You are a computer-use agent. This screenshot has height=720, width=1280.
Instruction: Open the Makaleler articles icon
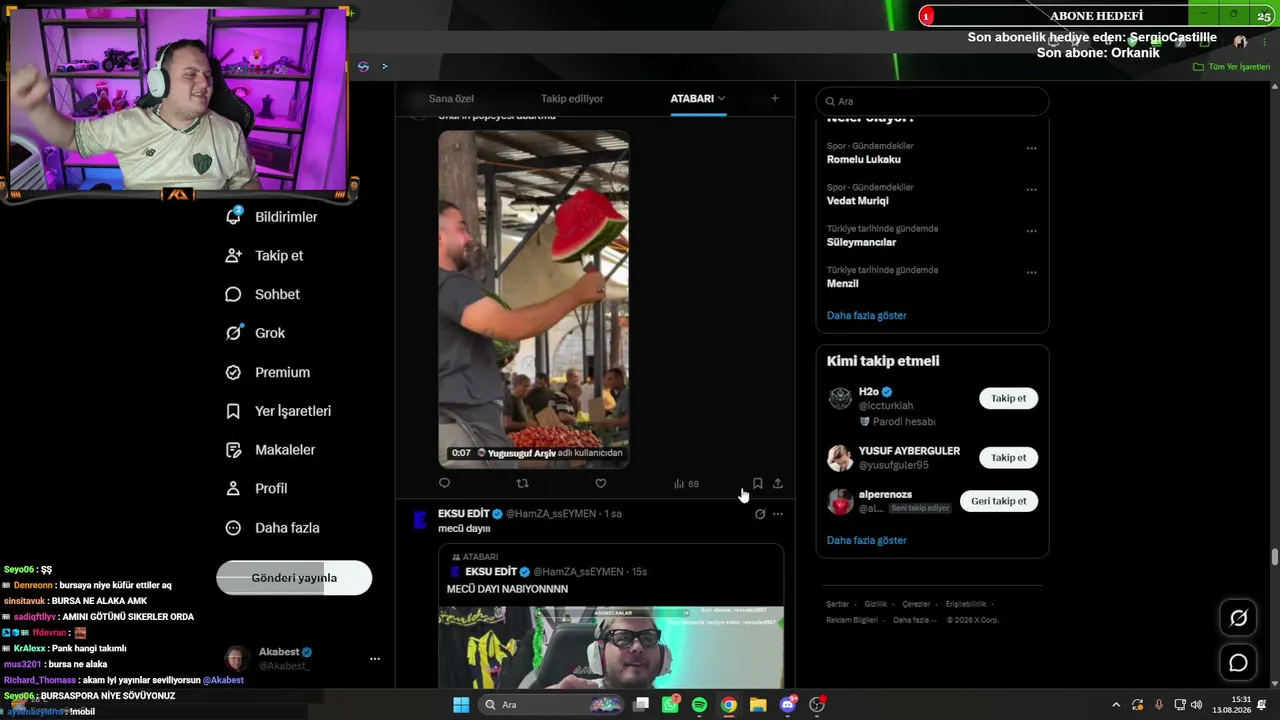(x=233, y=450)
